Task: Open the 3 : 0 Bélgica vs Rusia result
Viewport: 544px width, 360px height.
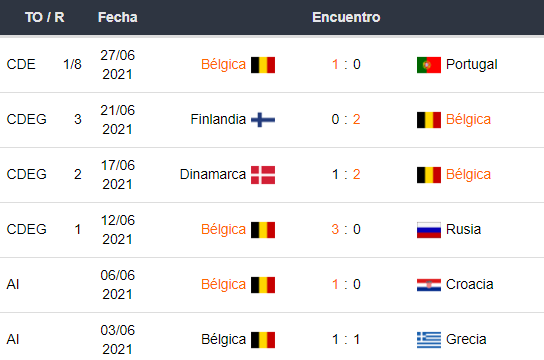Action: pyautogui.click(x=346, y=229)
